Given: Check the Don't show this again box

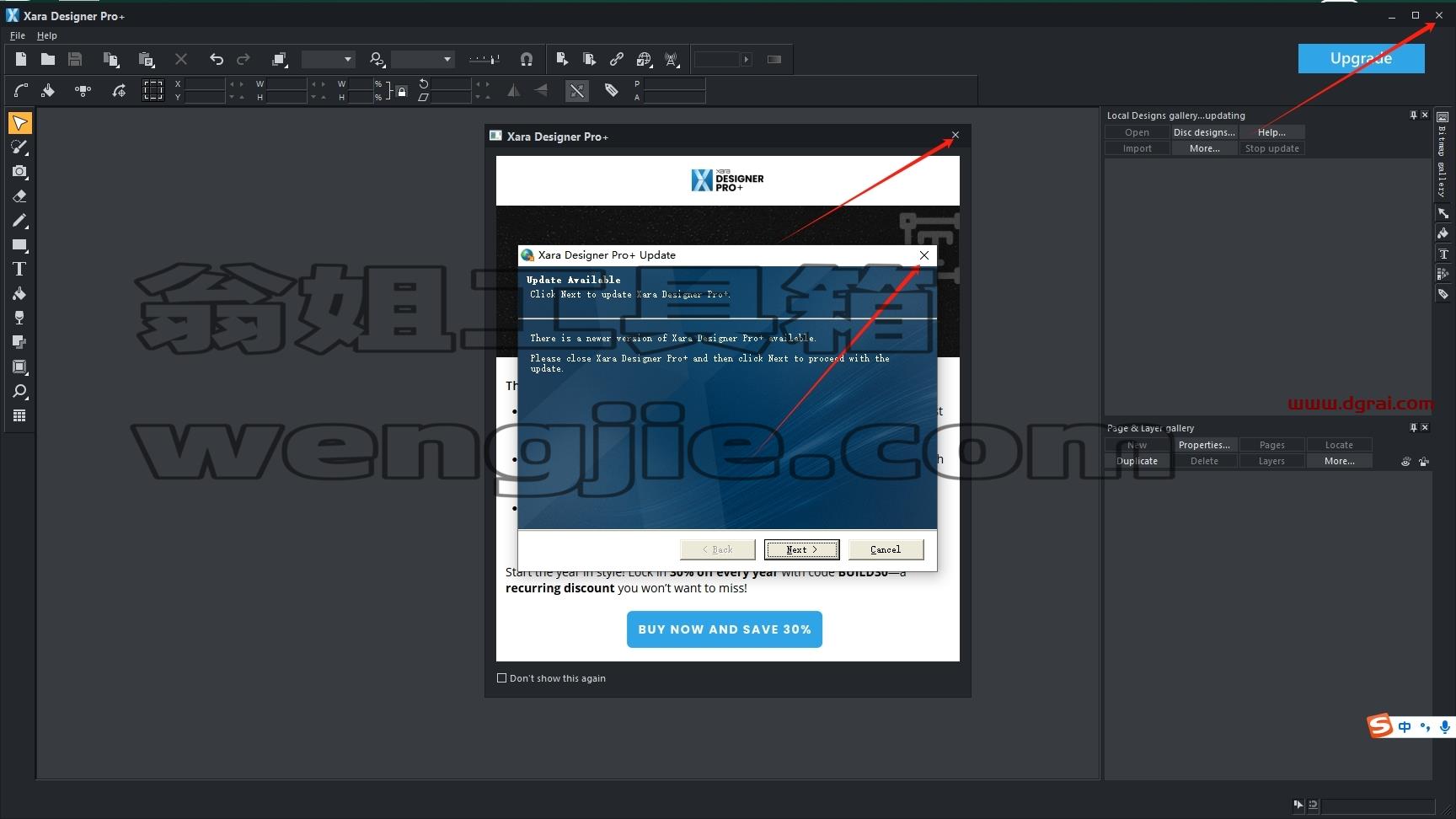Looking at the screenshot, I should pos(502,677).
